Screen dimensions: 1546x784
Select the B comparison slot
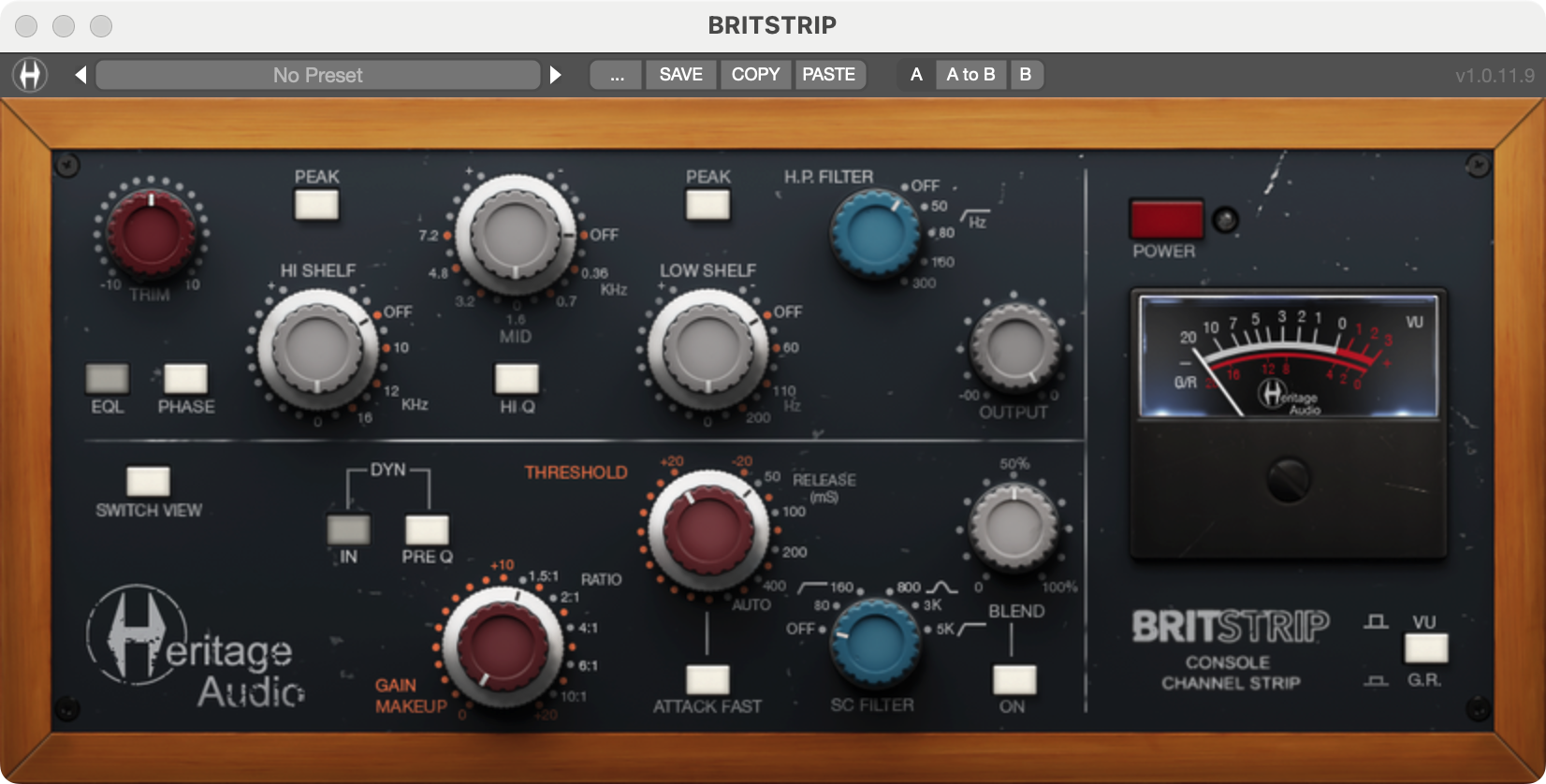coord(1026,75)
